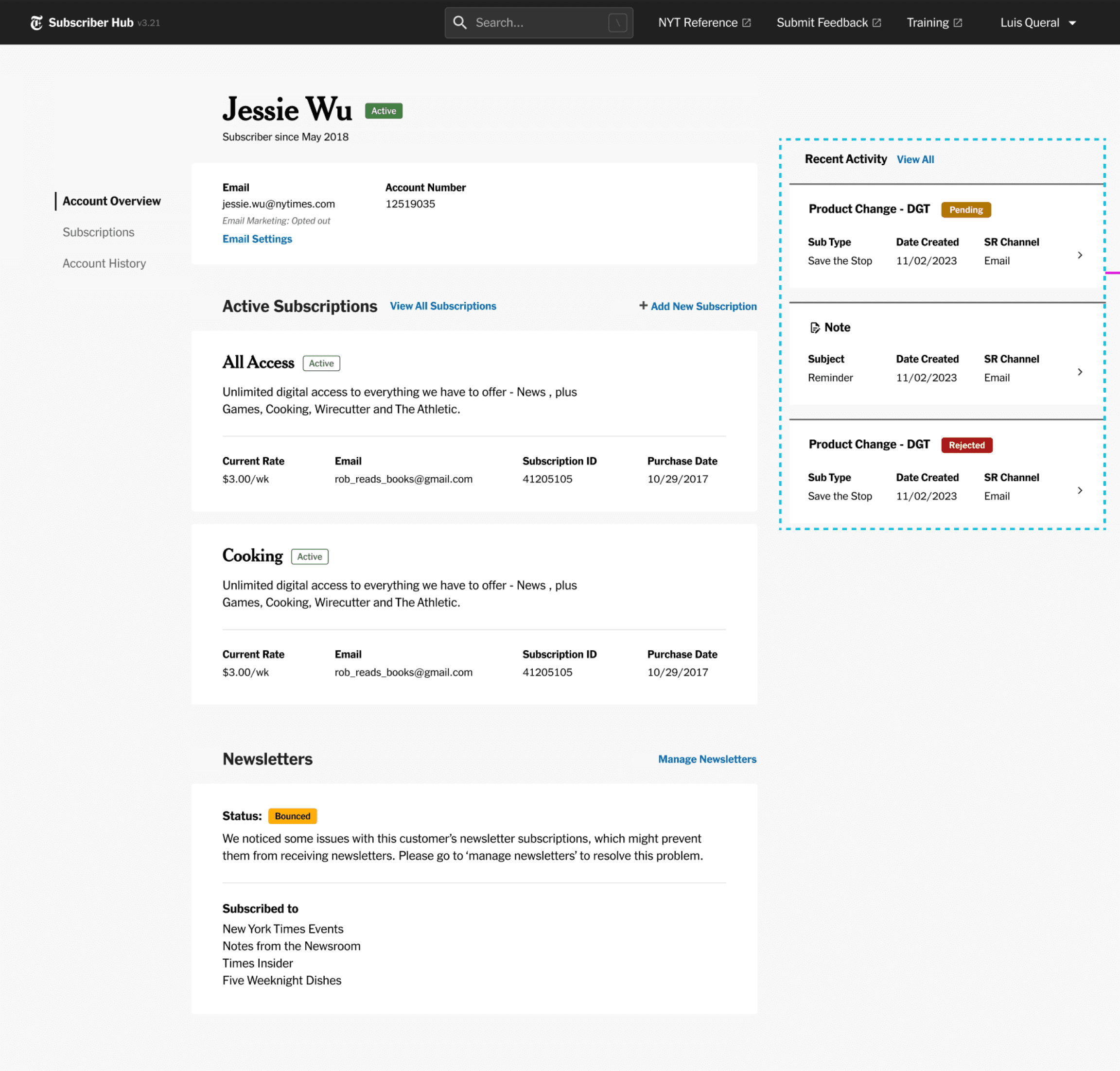Click the Bounced newsletter status badge

pos(293,816)
